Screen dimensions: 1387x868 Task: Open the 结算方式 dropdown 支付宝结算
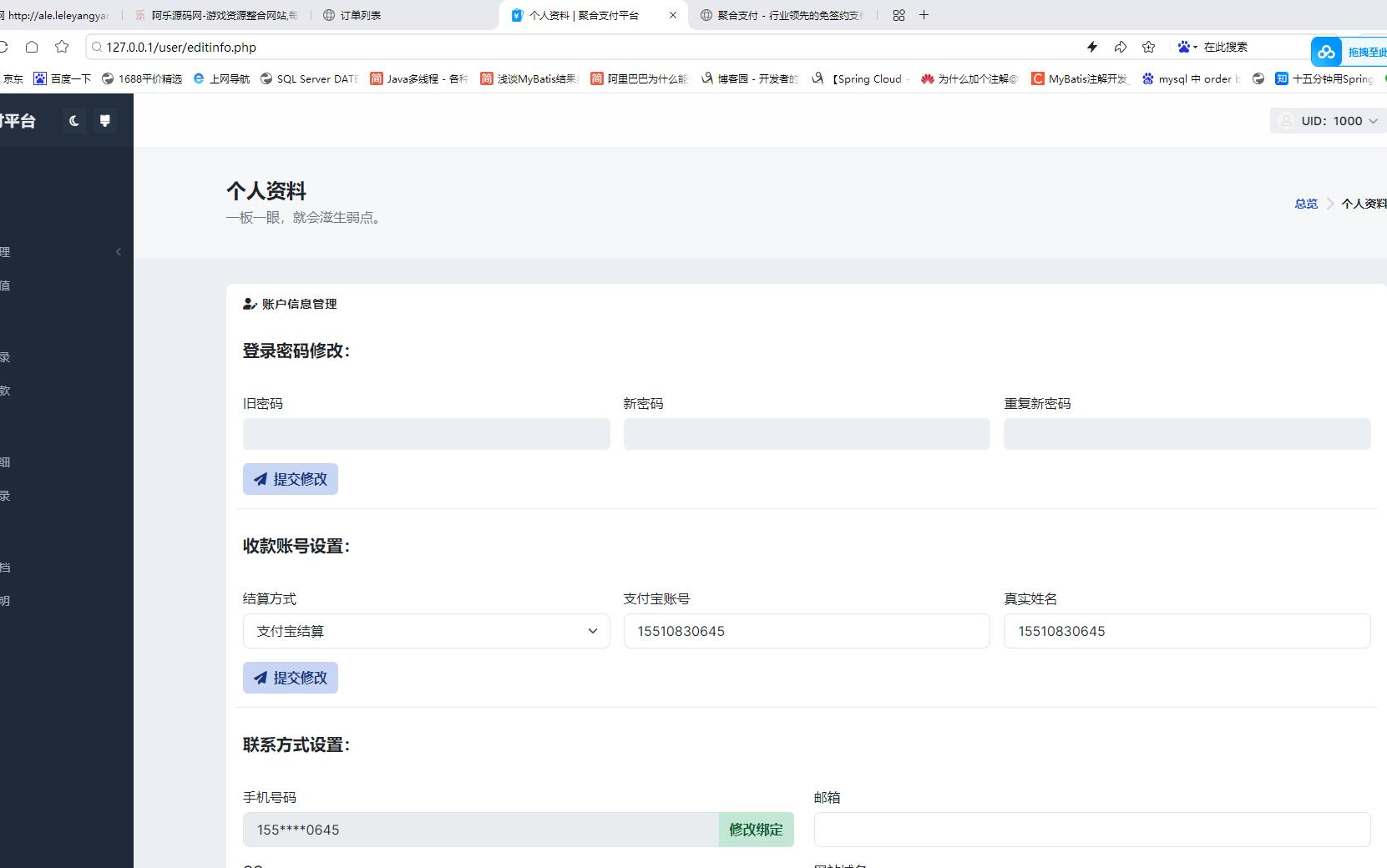point(427,631)
